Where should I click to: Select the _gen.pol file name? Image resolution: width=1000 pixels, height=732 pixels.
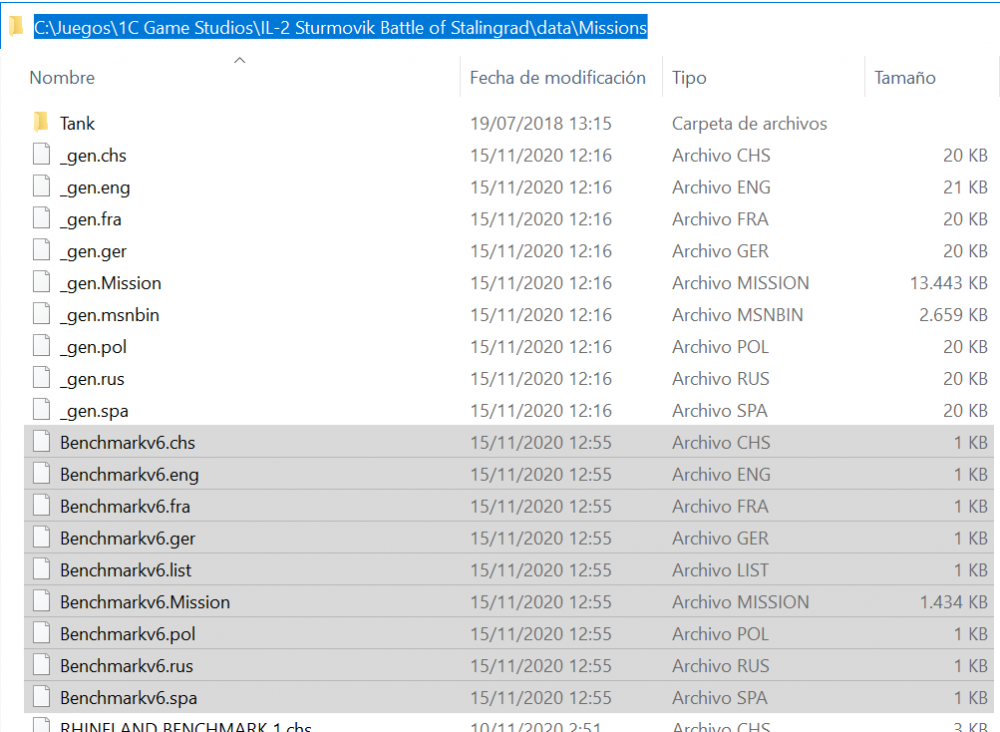(93, 347)
